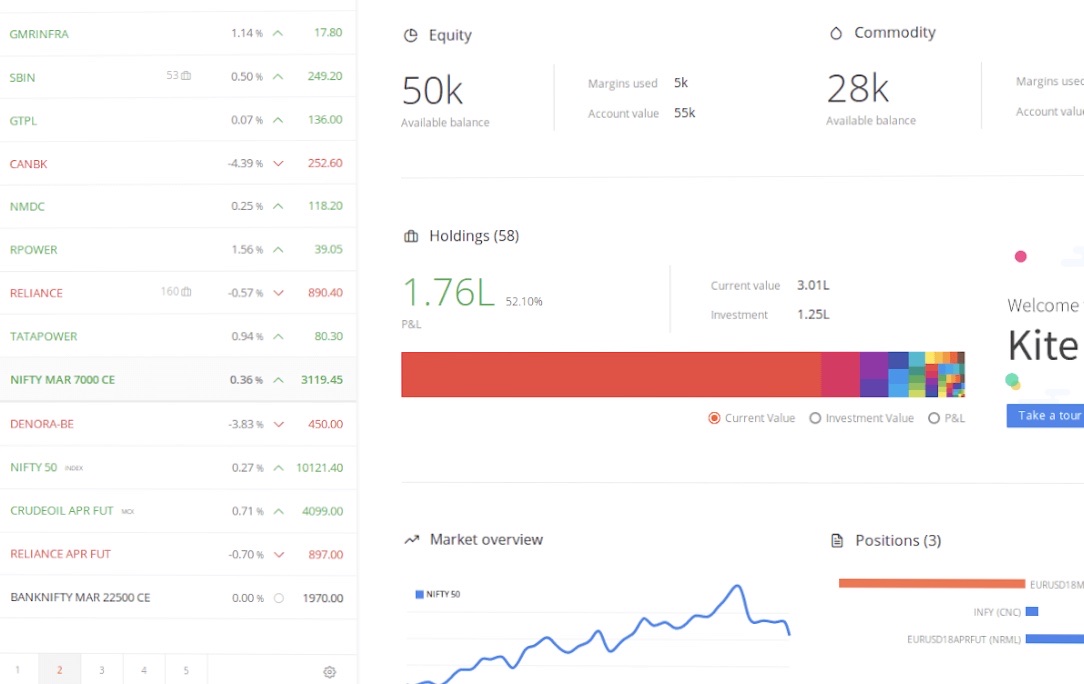This screenshot has height=684, width=1084.
Task: Click the NMDC up arrow indicator
Action: 278,206
